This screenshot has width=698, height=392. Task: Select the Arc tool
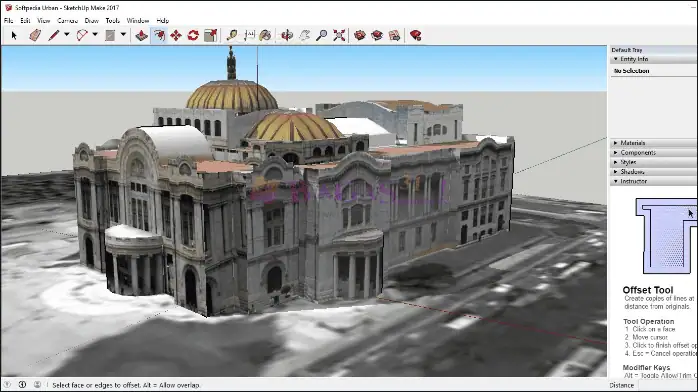(82, 35)
